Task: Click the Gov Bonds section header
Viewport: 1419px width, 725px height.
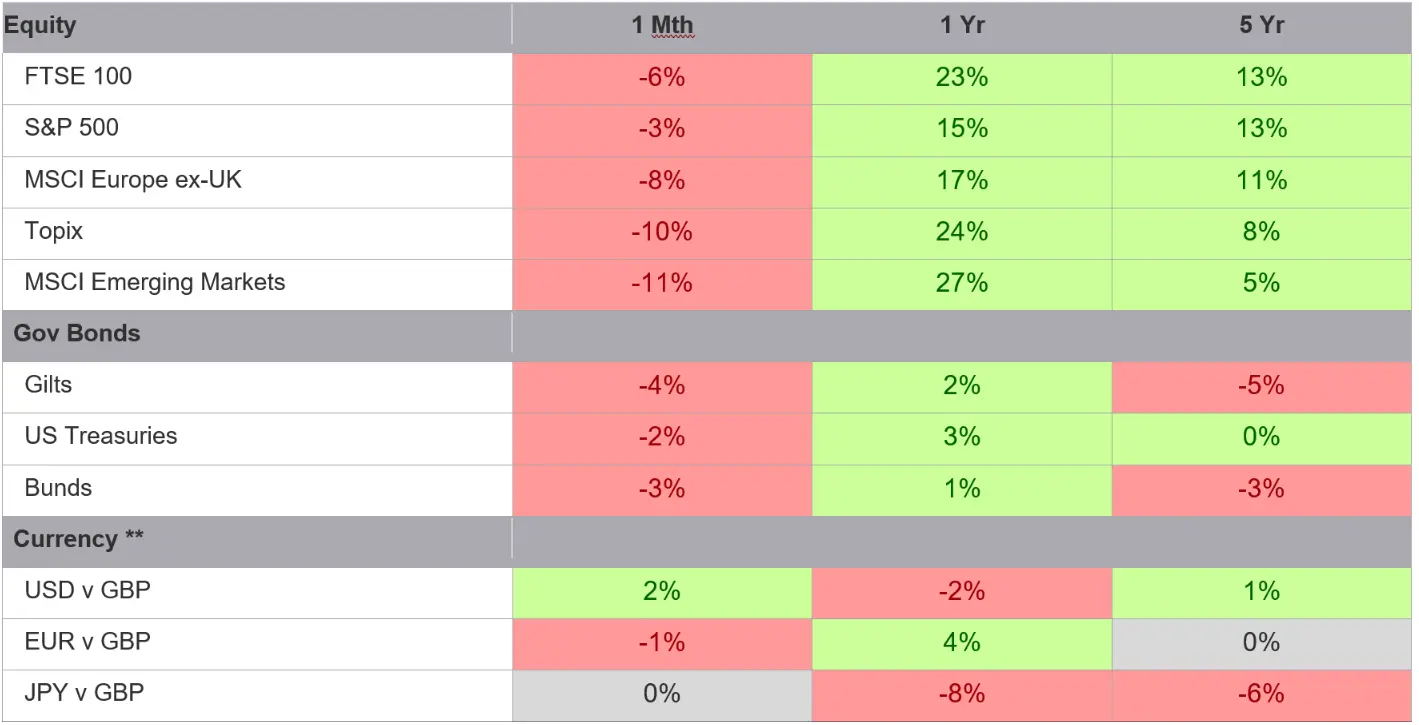Action: tap(77, 334)
